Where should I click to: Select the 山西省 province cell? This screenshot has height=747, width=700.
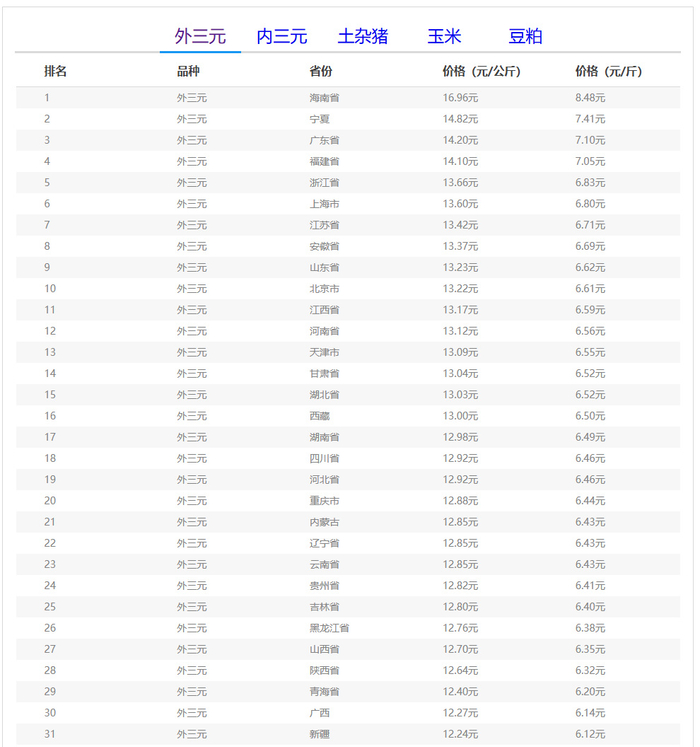[x=325, y=649]
